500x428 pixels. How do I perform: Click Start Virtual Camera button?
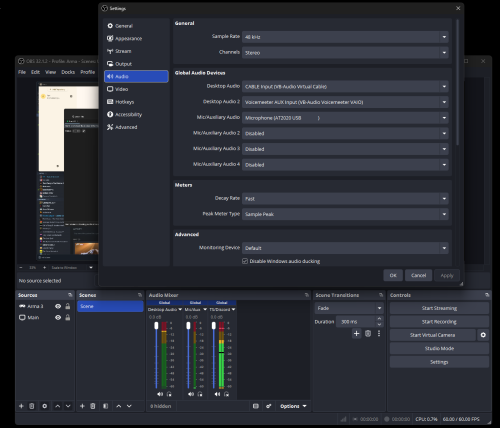coord(433,335)
